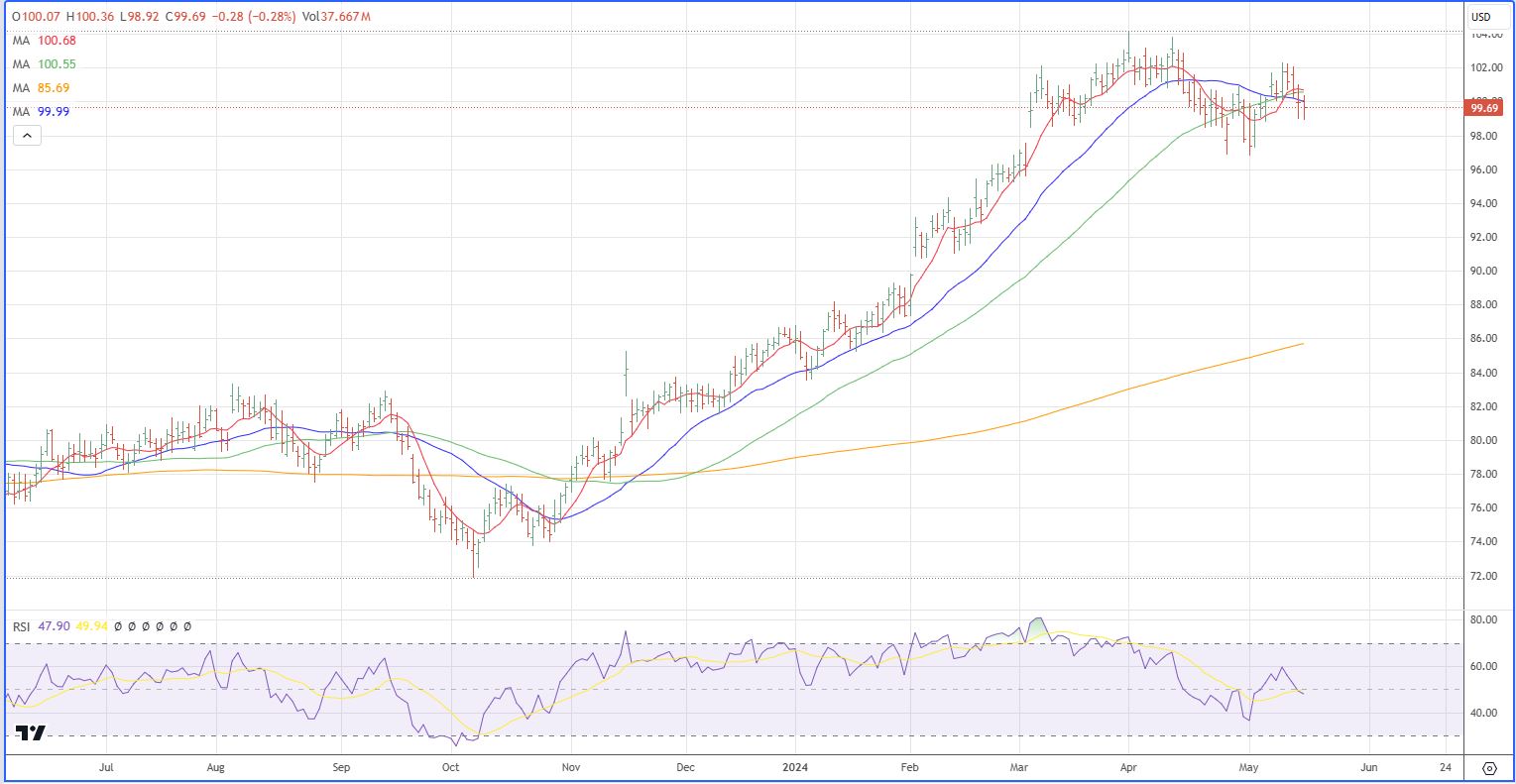Screen dimensions: 1516x784
Task: Open chart settings gear in bottom-right corner
Action: [1489, 768]
